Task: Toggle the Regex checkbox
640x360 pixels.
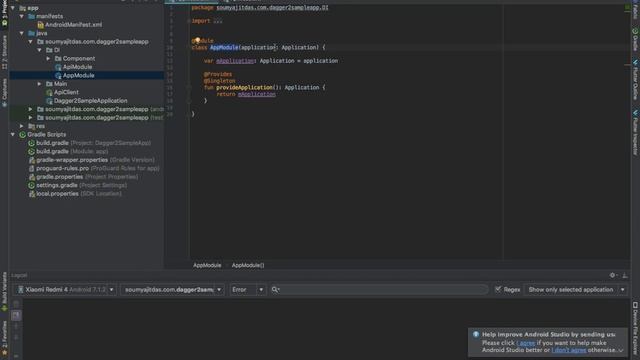Action: coord(498,289)
